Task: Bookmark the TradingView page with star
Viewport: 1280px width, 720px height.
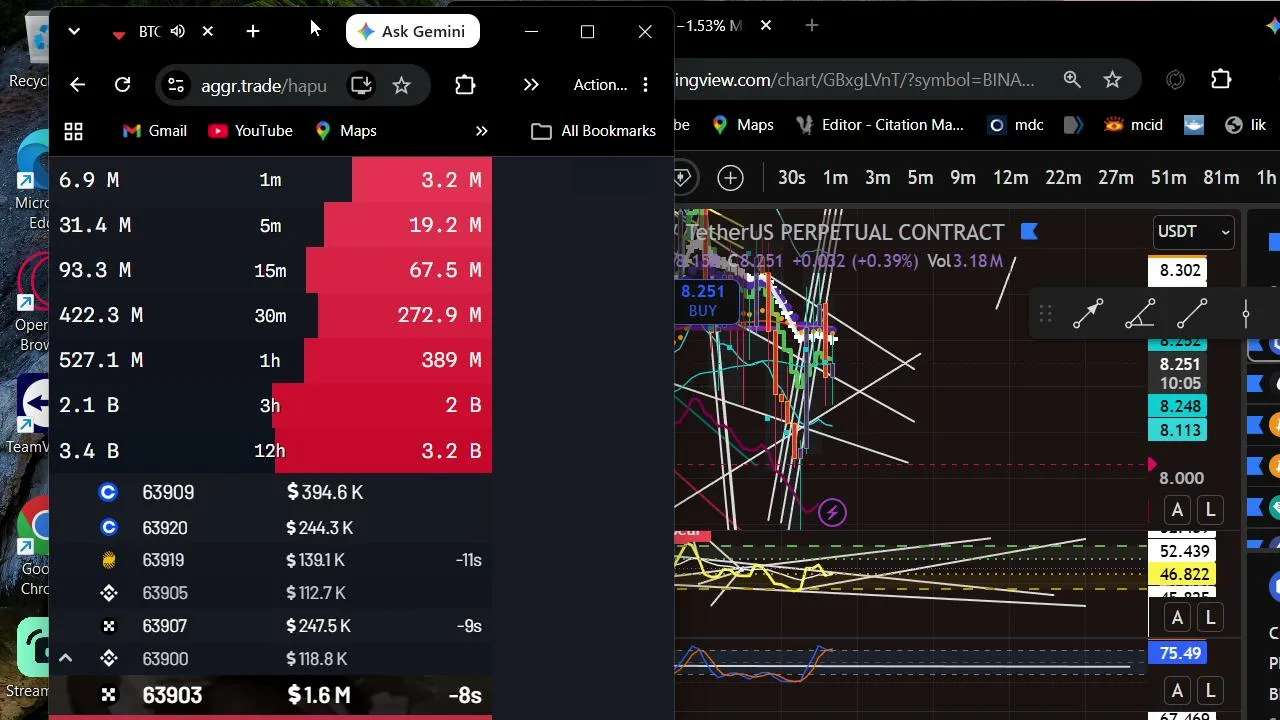Action: click(1112, 80)
